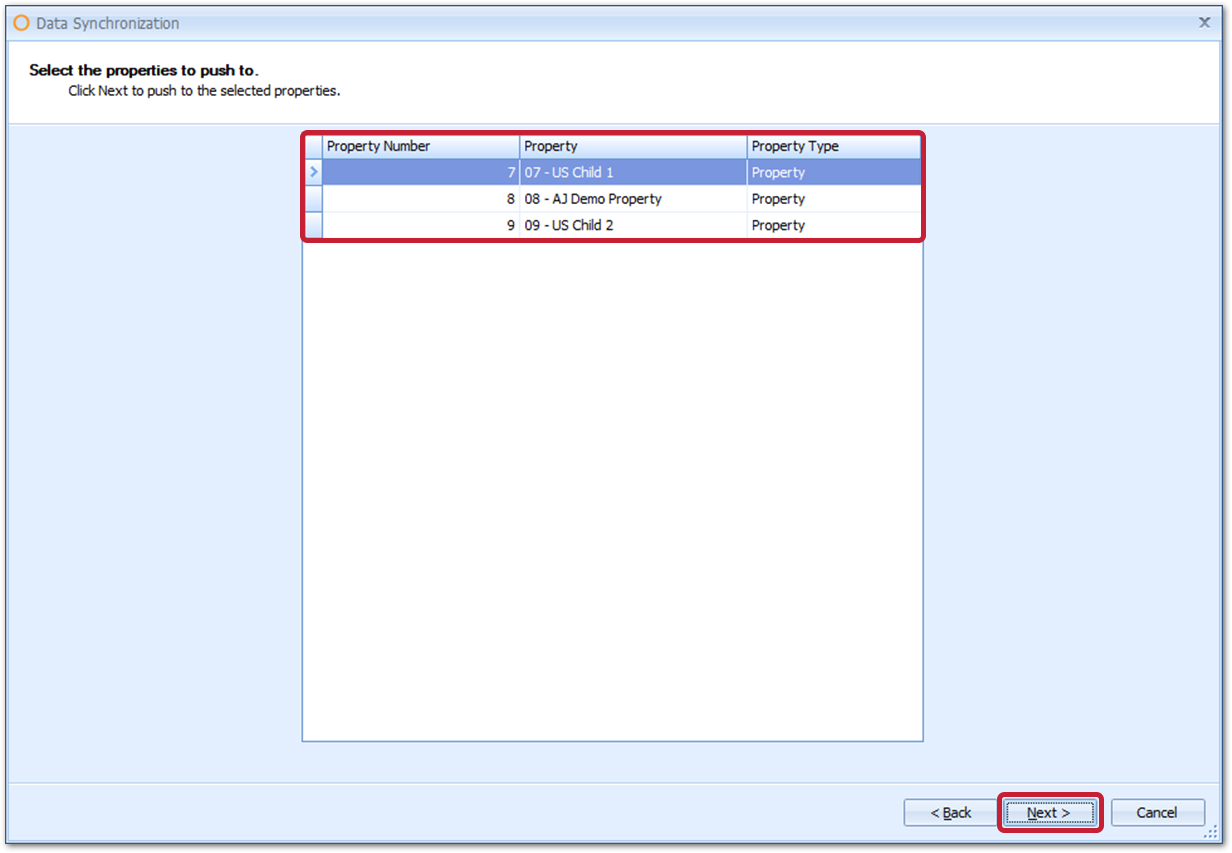1232x853 pixels.
Task: Sort by the Property Type column header
Action: pos(832,146)
